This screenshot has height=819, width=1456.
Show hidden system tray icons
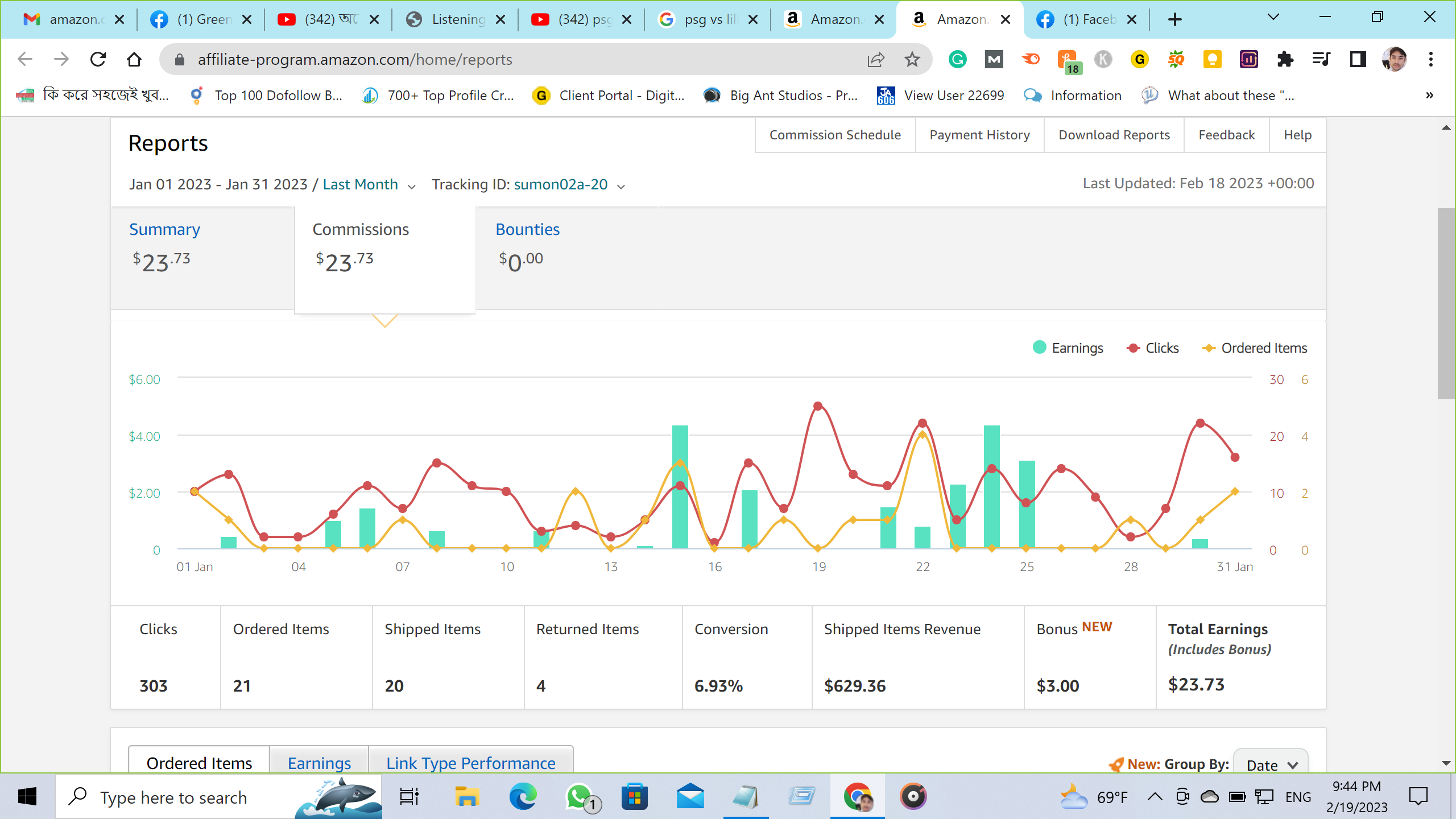coord(1155,797)
